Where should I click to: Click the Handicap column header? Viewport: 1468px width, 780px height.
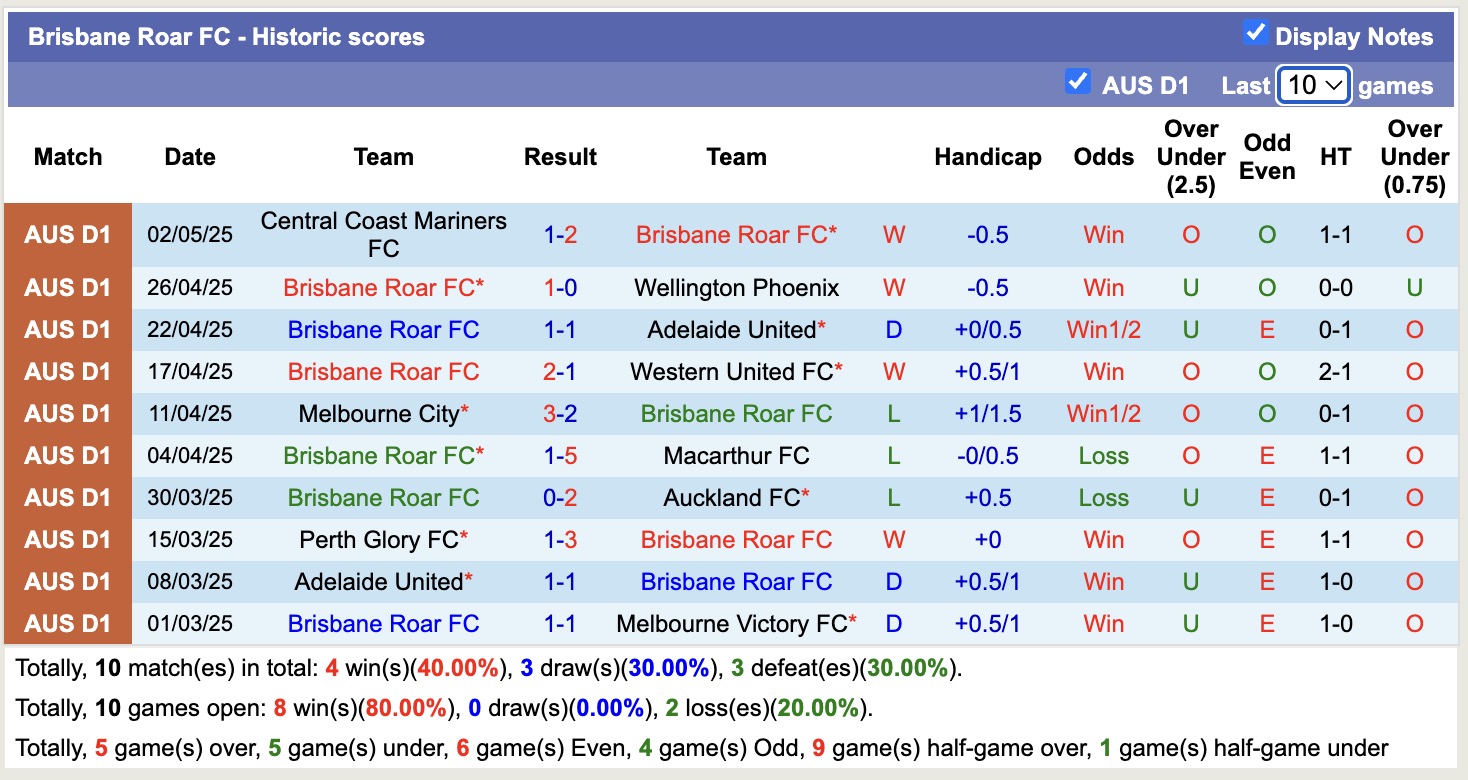[988, 157]
